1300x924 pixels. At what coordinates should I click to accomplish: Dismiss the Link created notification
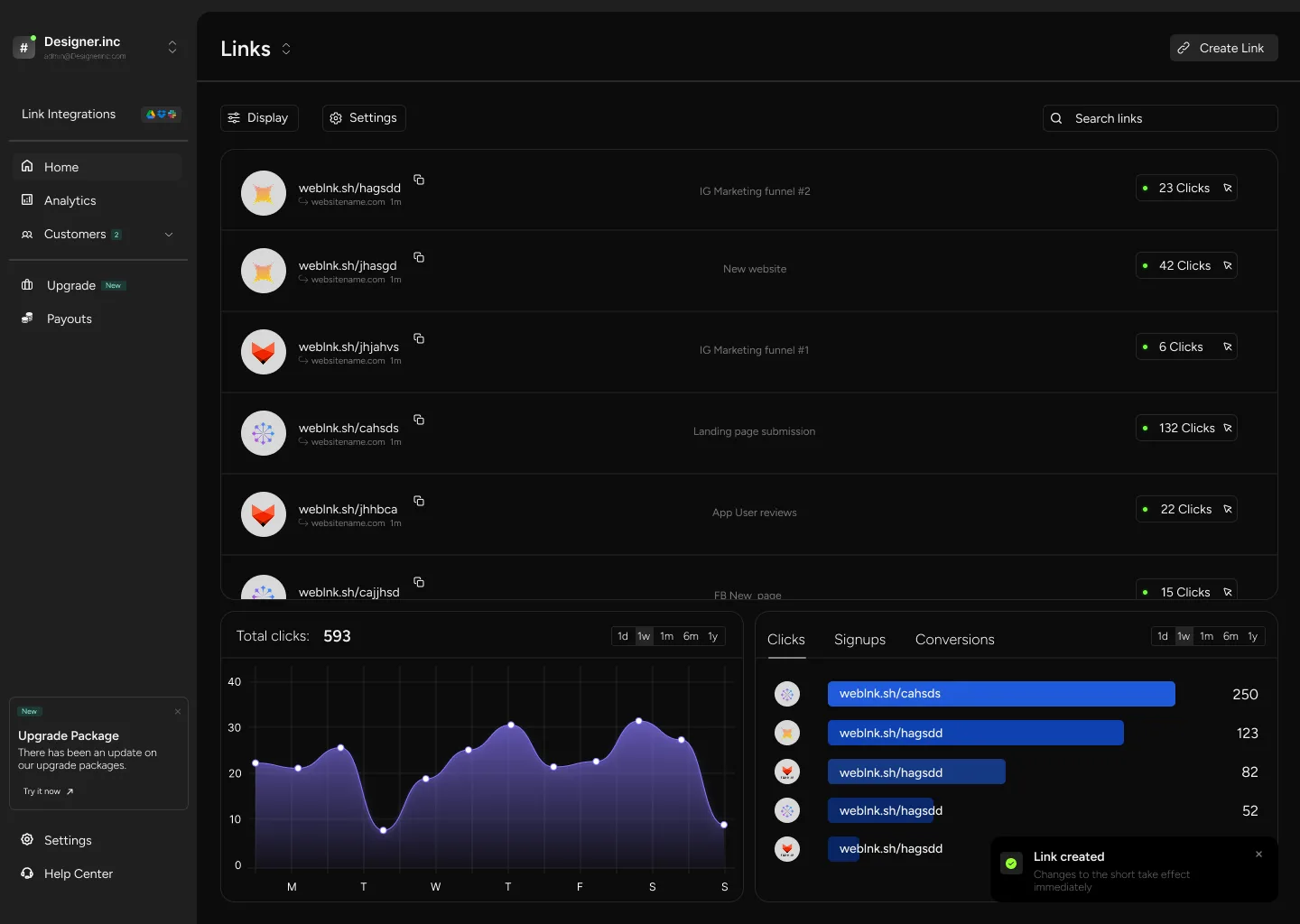click(1258, 854)
